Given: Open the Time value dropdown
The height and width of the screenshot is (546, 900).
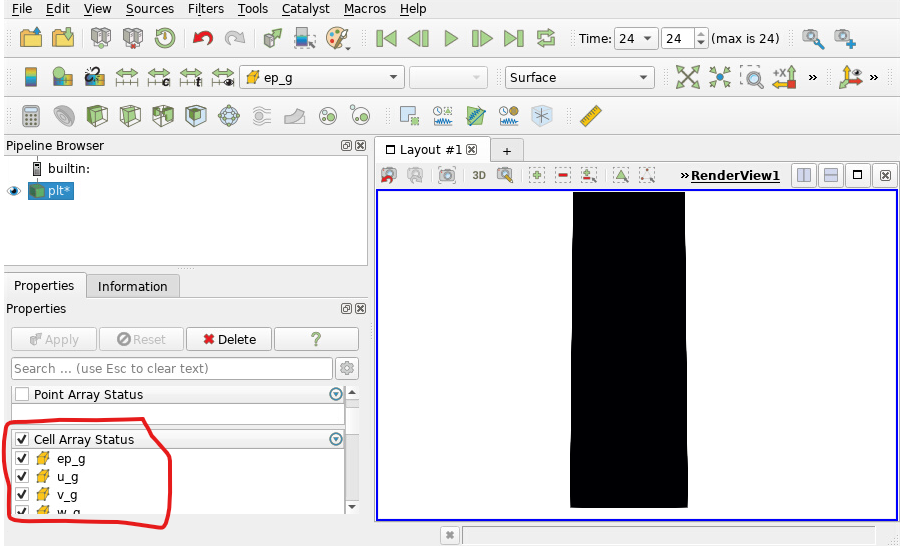Looking at the screenshot, I should pyautogui.click(x=636, y=38).
